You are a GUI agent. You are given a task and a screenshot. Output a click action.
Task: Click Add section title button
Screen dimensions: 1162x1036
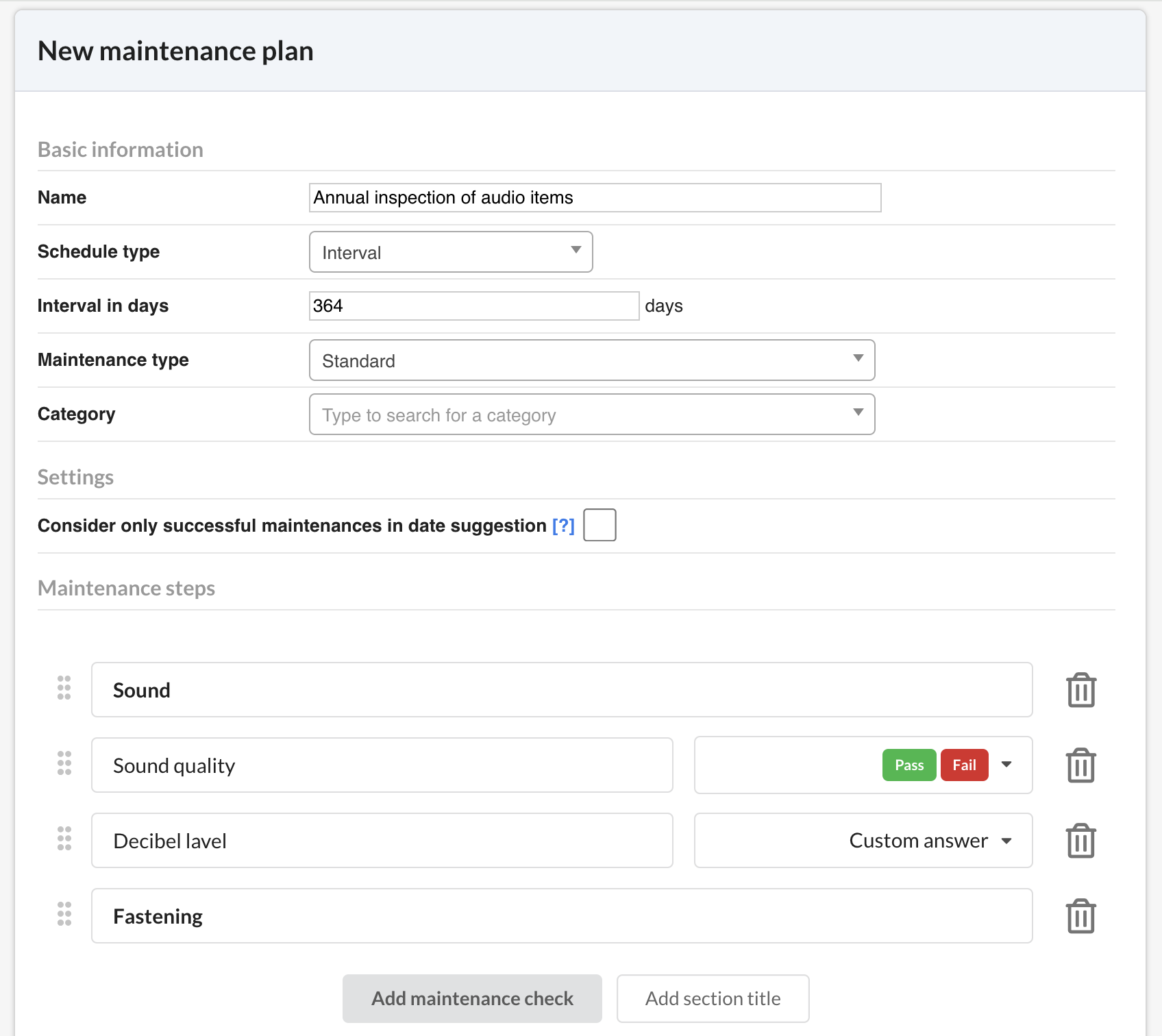(x=713, y=998)
